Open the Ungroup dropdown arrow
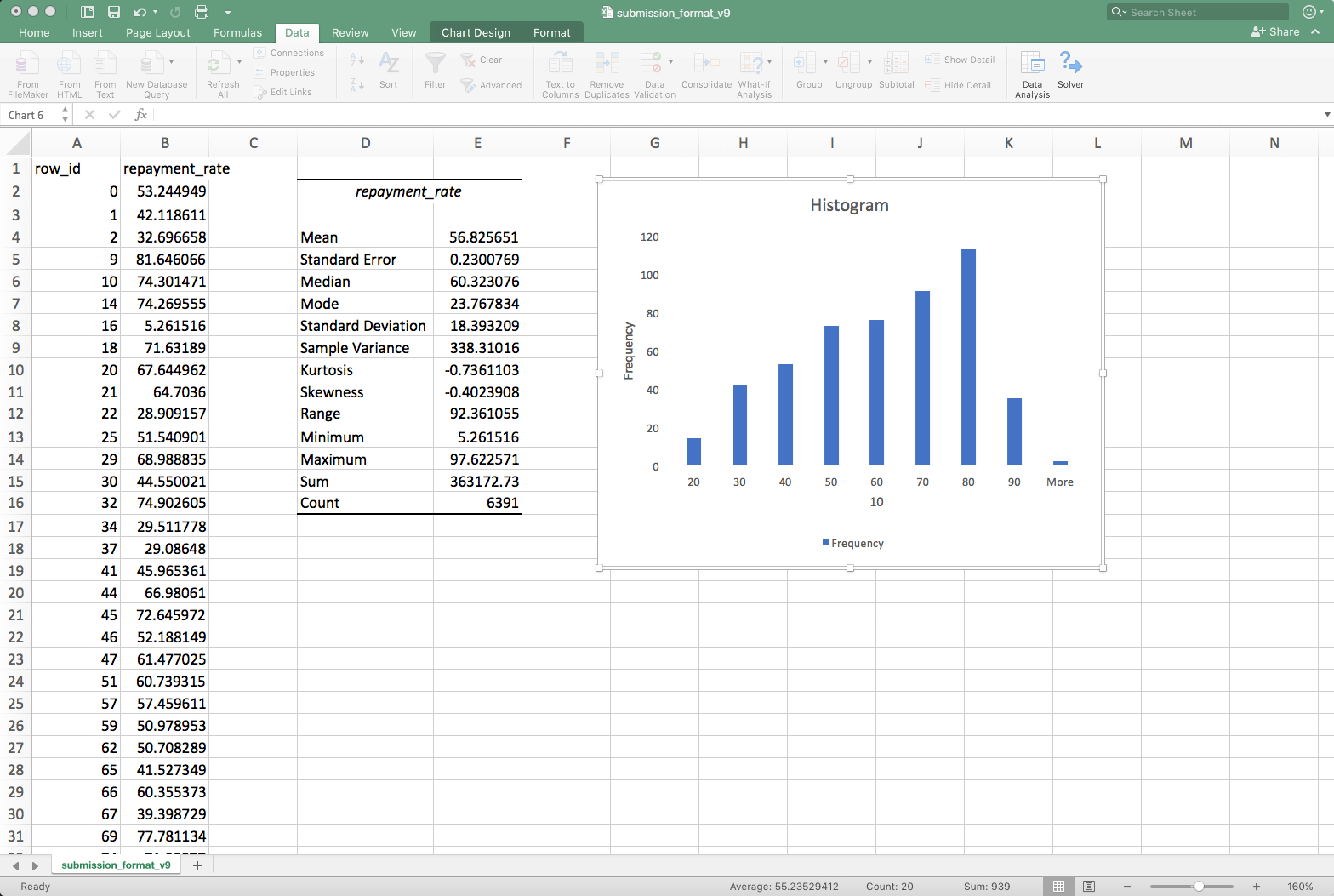 (x=869, y=62)
